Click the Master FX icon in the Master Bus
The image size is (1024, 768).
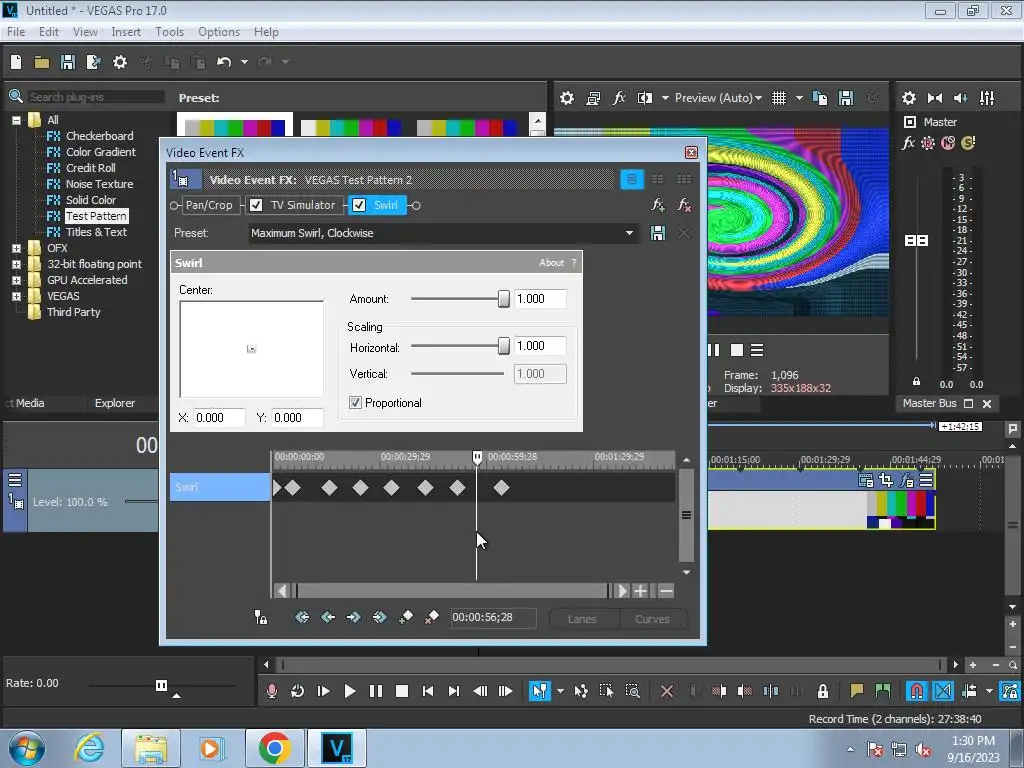pos(908,143)
